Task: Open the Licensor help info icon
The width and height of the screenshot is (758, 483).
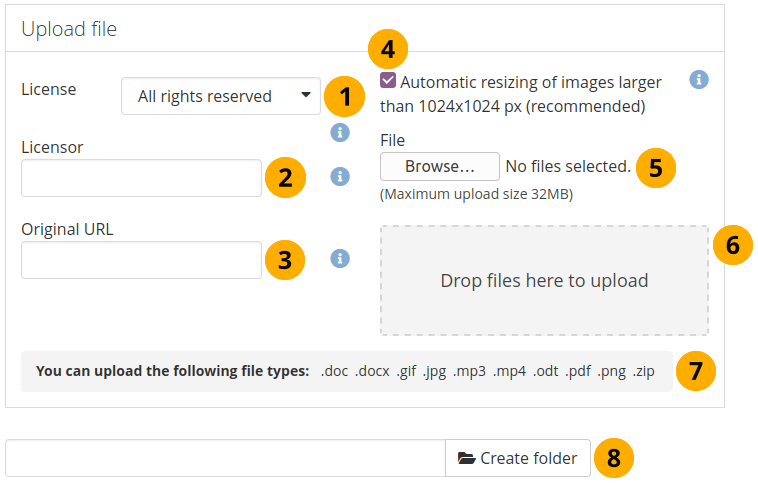Action: [339, 176]
